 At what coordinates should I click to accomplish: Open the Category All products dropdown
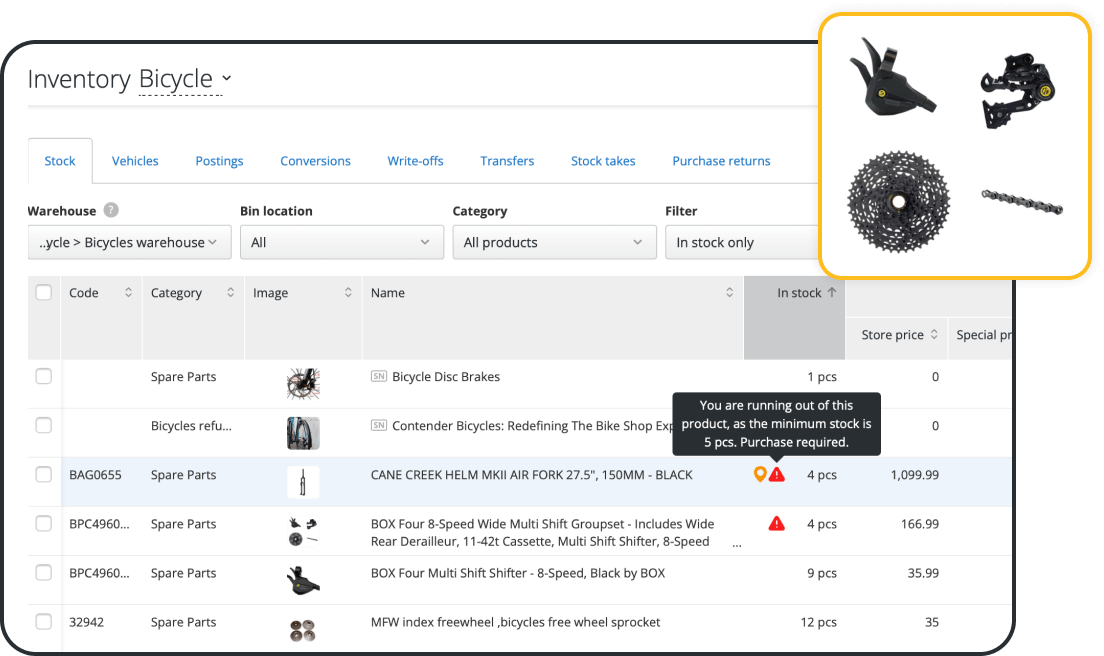point(553,242)
